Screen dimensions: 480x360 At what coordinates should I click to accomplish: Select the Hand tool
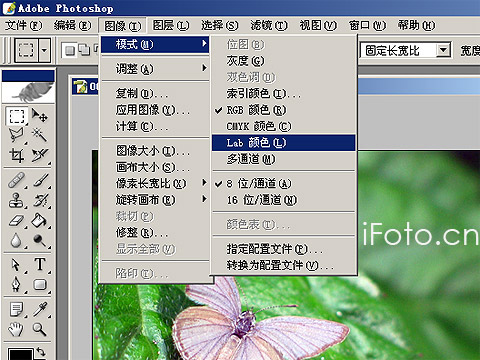coord(17,329)
